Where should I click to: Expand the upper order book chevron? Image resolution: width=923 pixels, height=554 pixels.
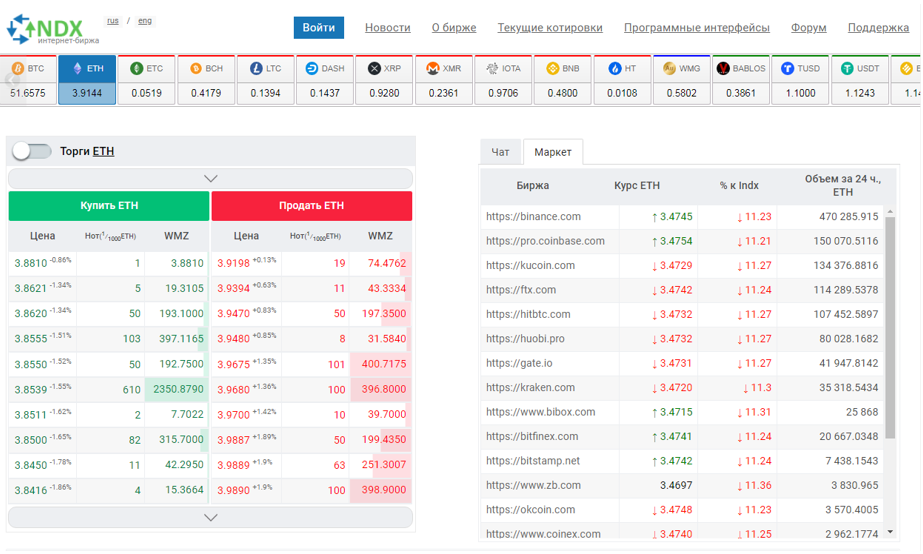coord(210,178)
